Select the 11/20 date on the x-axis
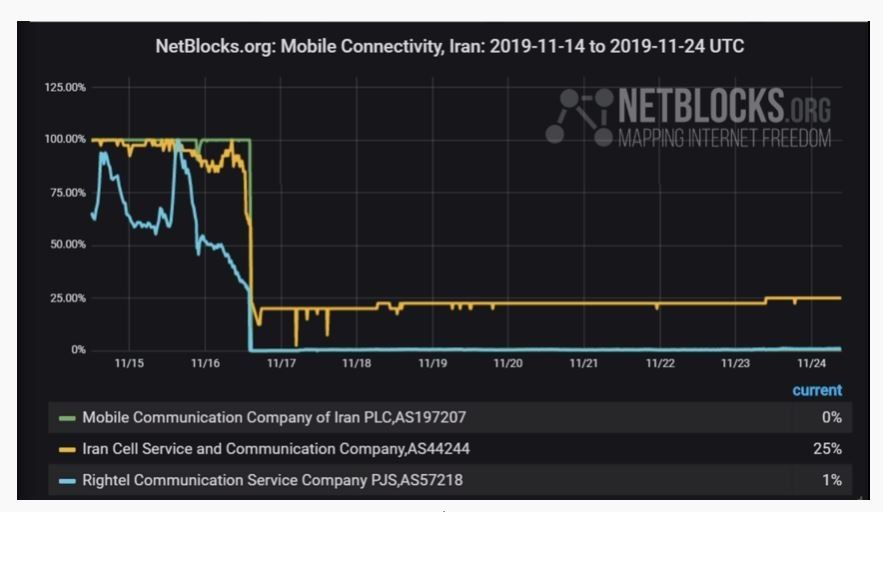This screenshot has width=883, height=568. tap(508, 363)
